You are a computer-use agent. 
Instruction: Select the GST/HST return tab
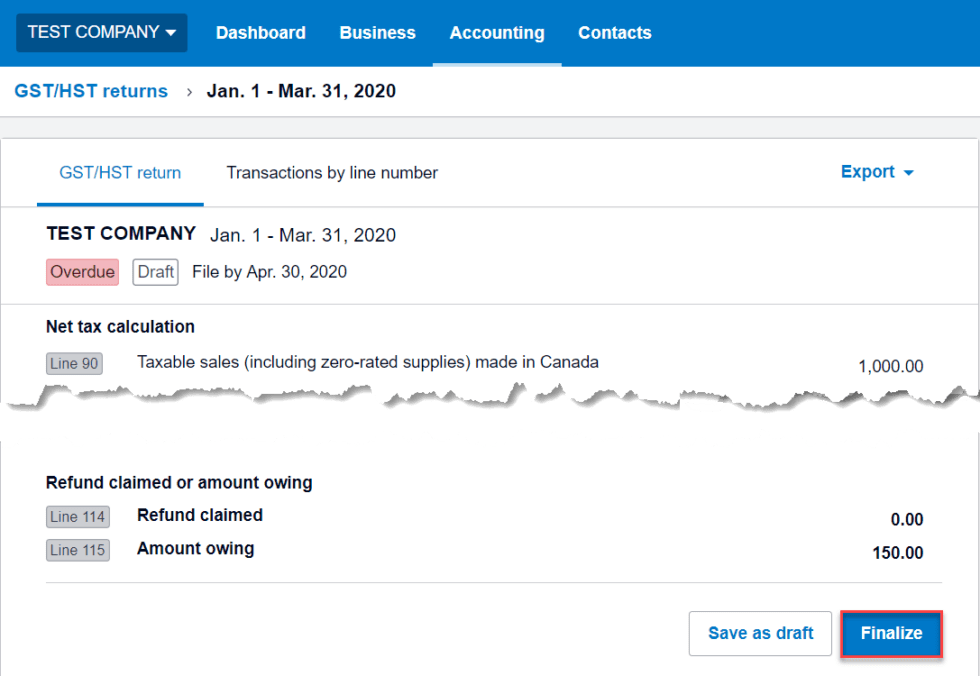120,172
